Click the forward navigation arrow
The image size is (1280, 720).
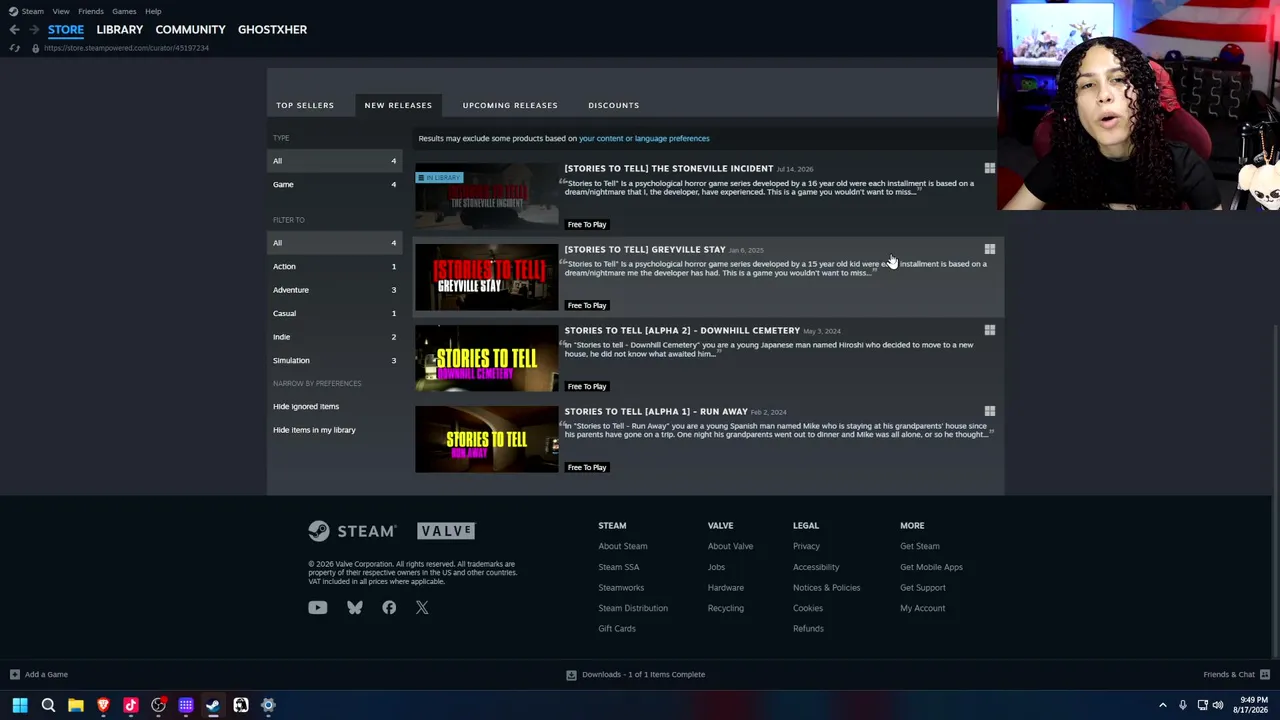[33, 30]
